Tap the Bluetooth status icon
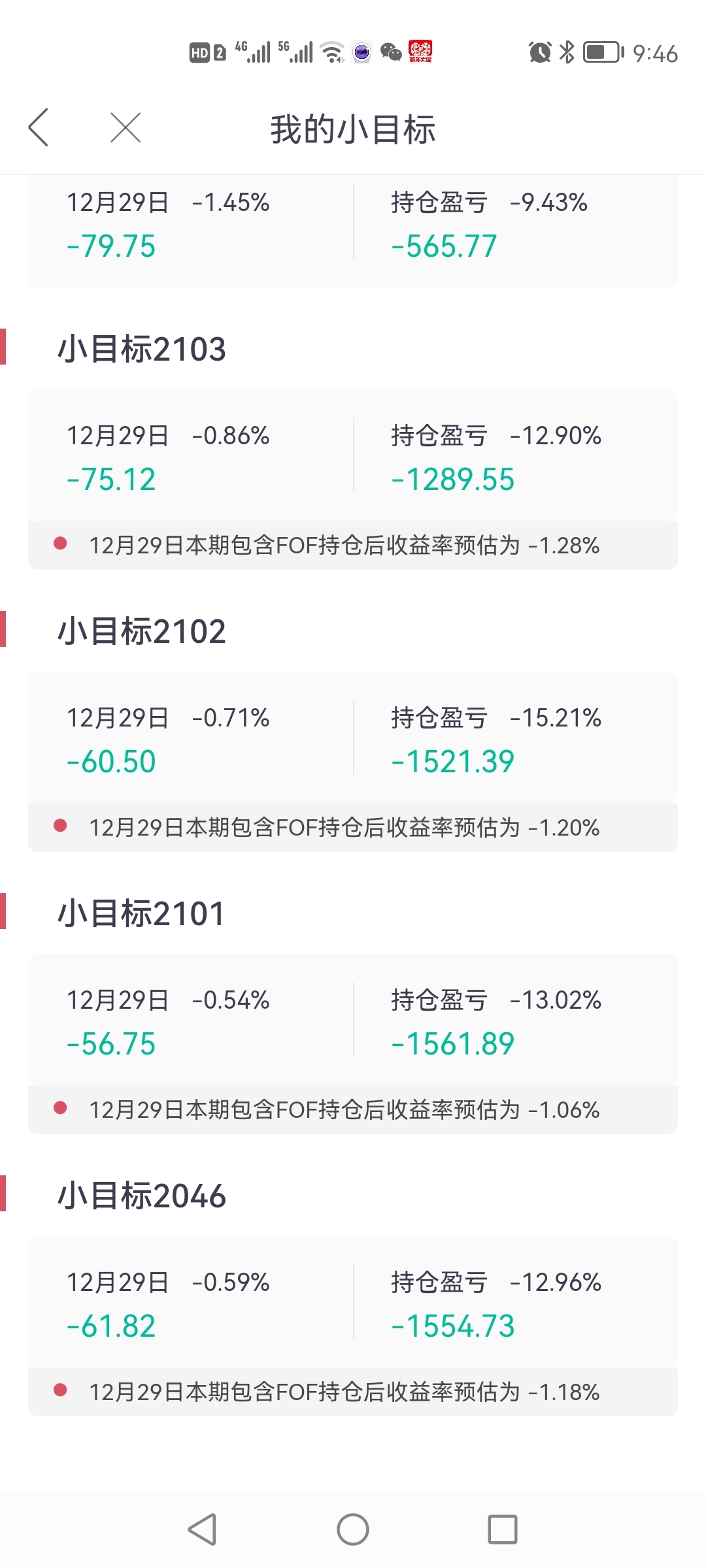This screenshot has width=706, height=1568. point(567,52)
